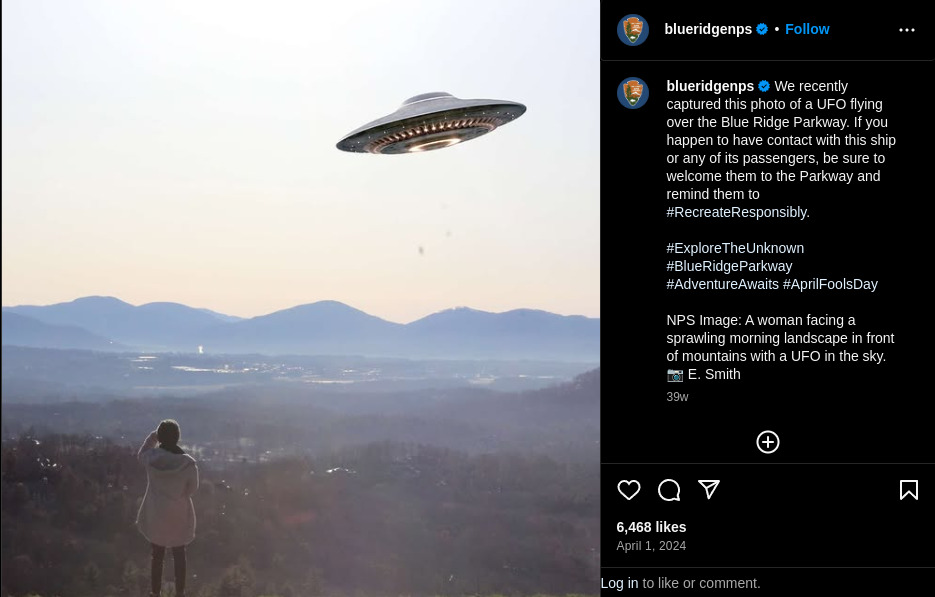Save the post with bookmark icon
This screenshot has width=935, height=597.
point(909,490)
